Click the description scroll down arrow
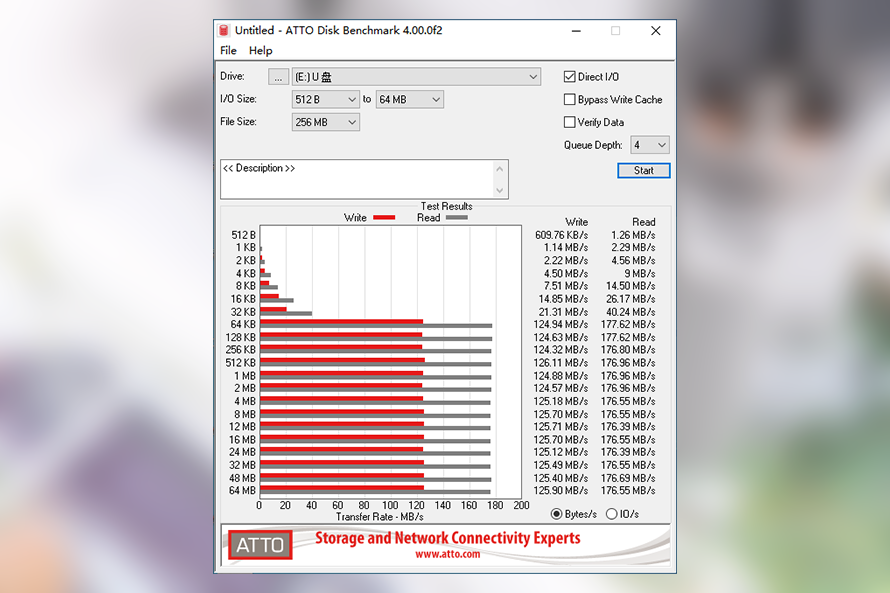Viewport: 890px width, 593px height. (x=501, y=190)
